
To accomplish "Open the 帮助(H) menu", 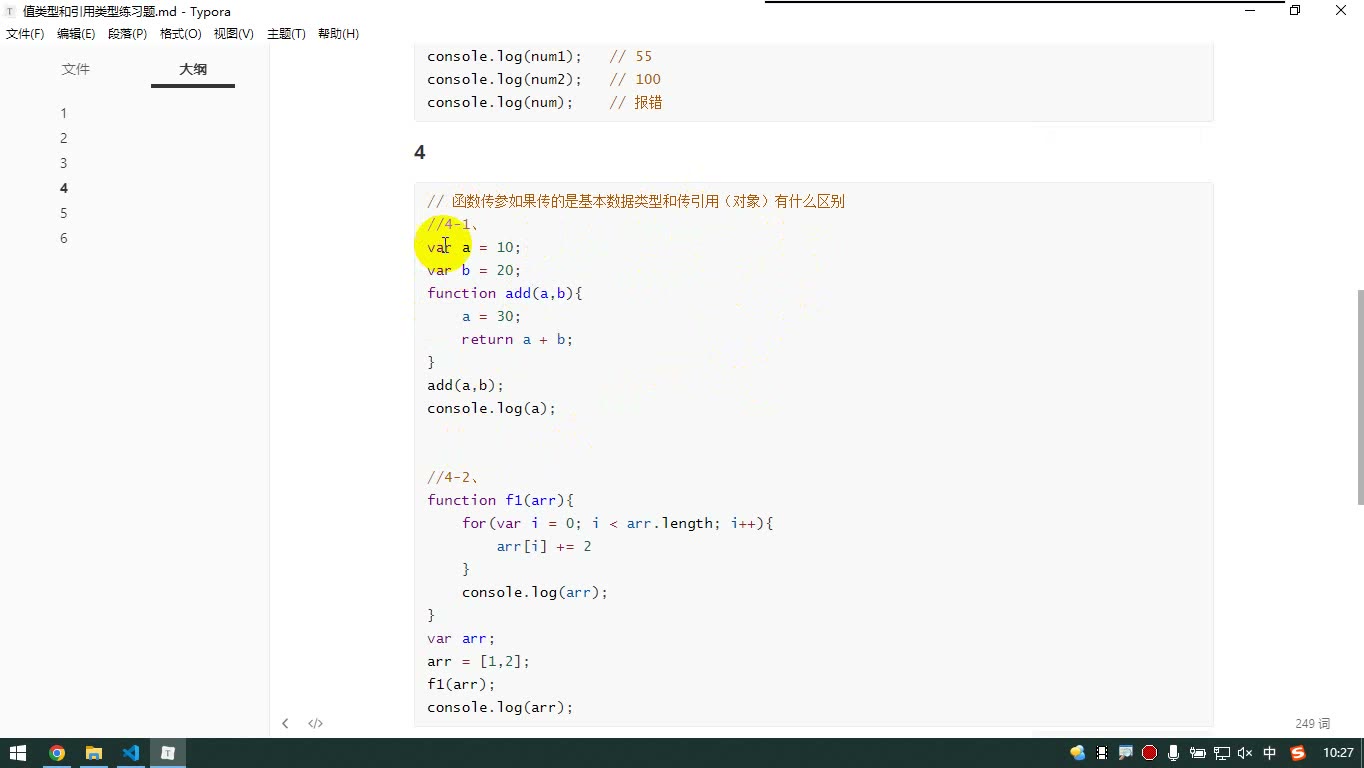I will (x=338, y=34).
